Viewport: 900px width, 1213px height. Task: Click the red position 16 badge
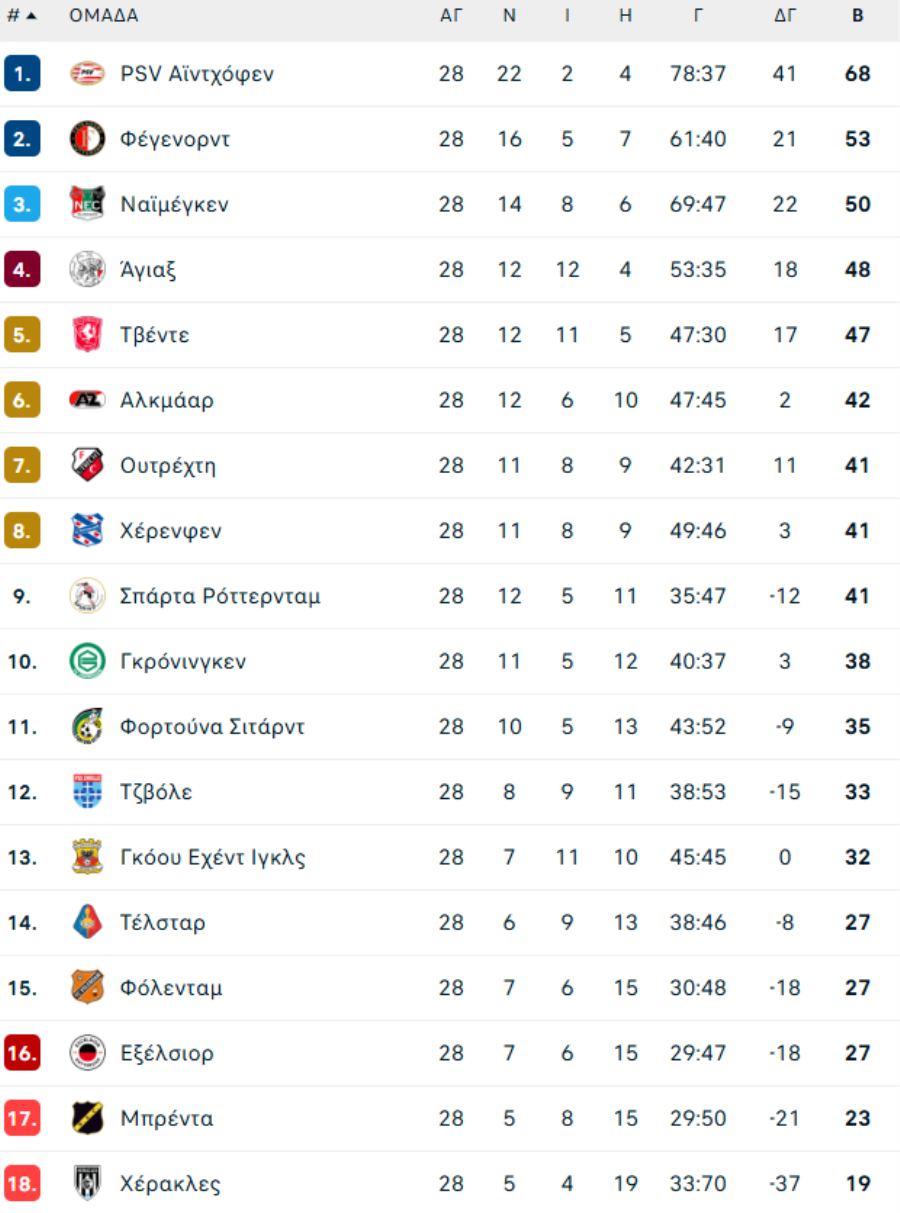[x=22, y=1053]
